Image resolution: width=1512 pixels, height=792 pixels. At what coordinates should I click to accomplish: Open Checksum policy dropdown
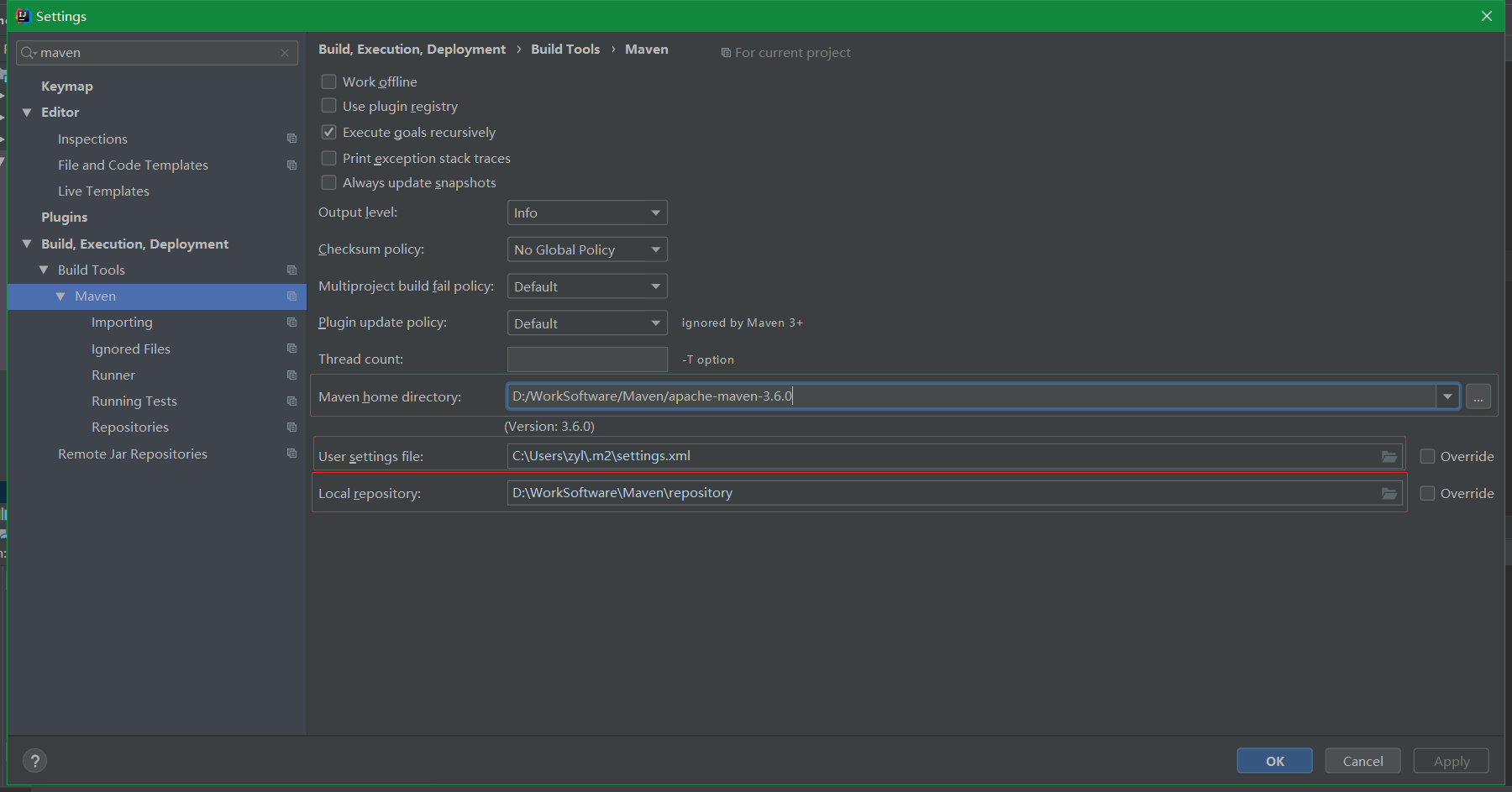[587, 249]
